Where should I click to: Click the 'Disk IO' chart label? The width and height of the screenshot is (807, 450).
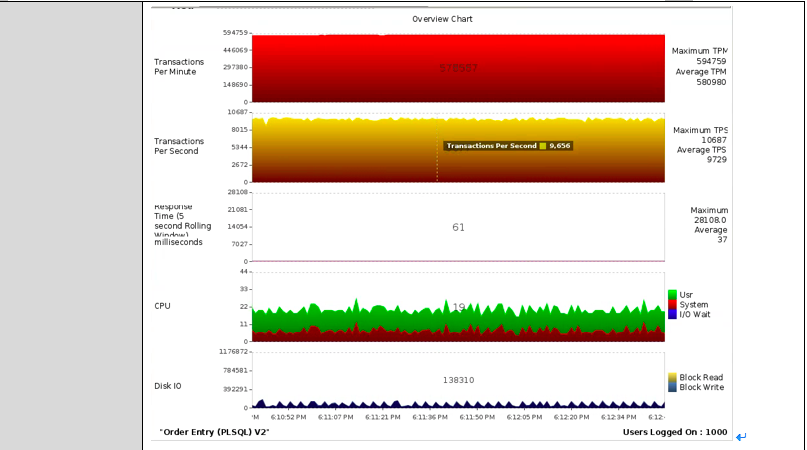tap(168, 386)
